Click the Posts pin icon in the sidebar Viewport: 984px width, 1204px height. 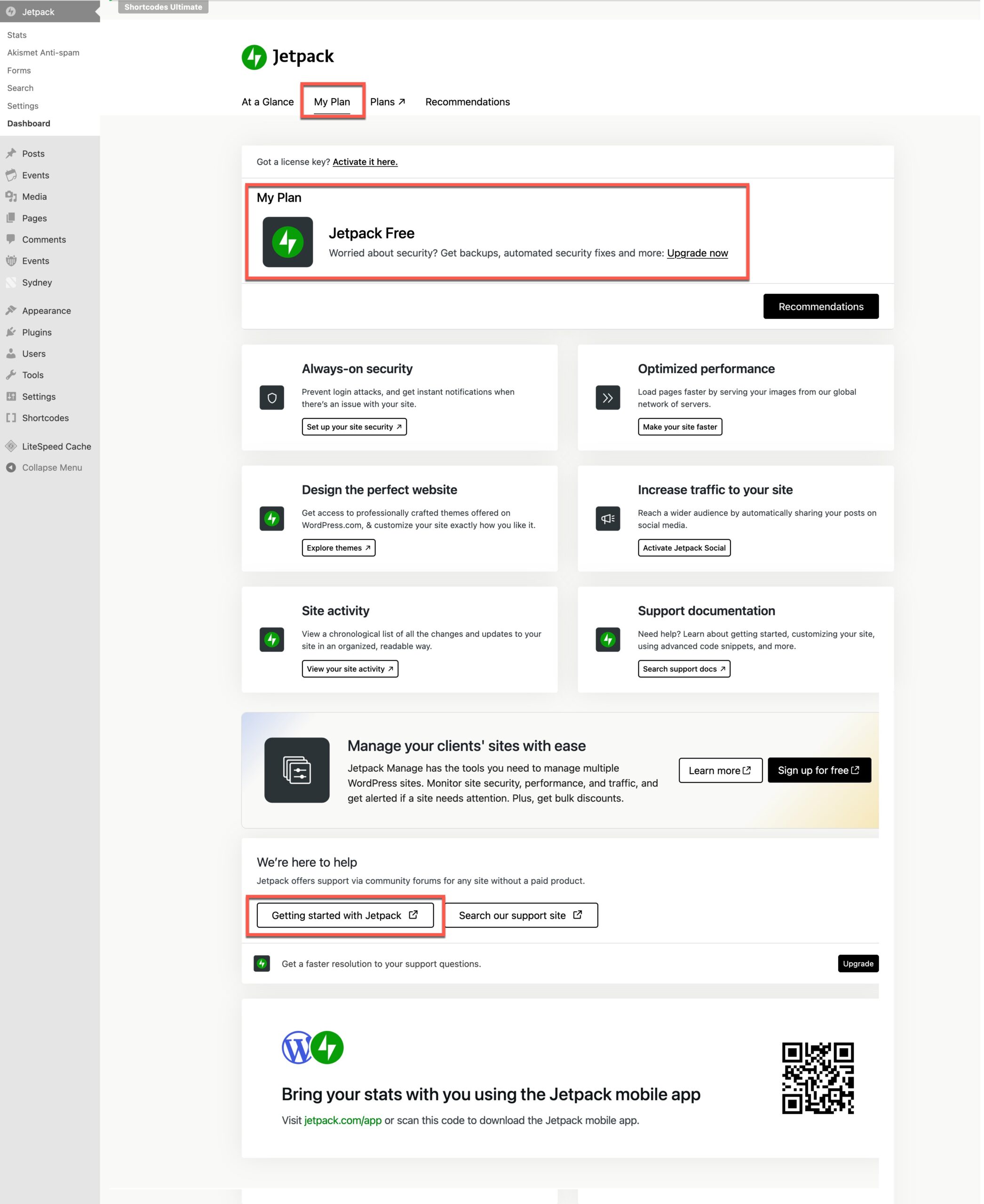(11, 154)
